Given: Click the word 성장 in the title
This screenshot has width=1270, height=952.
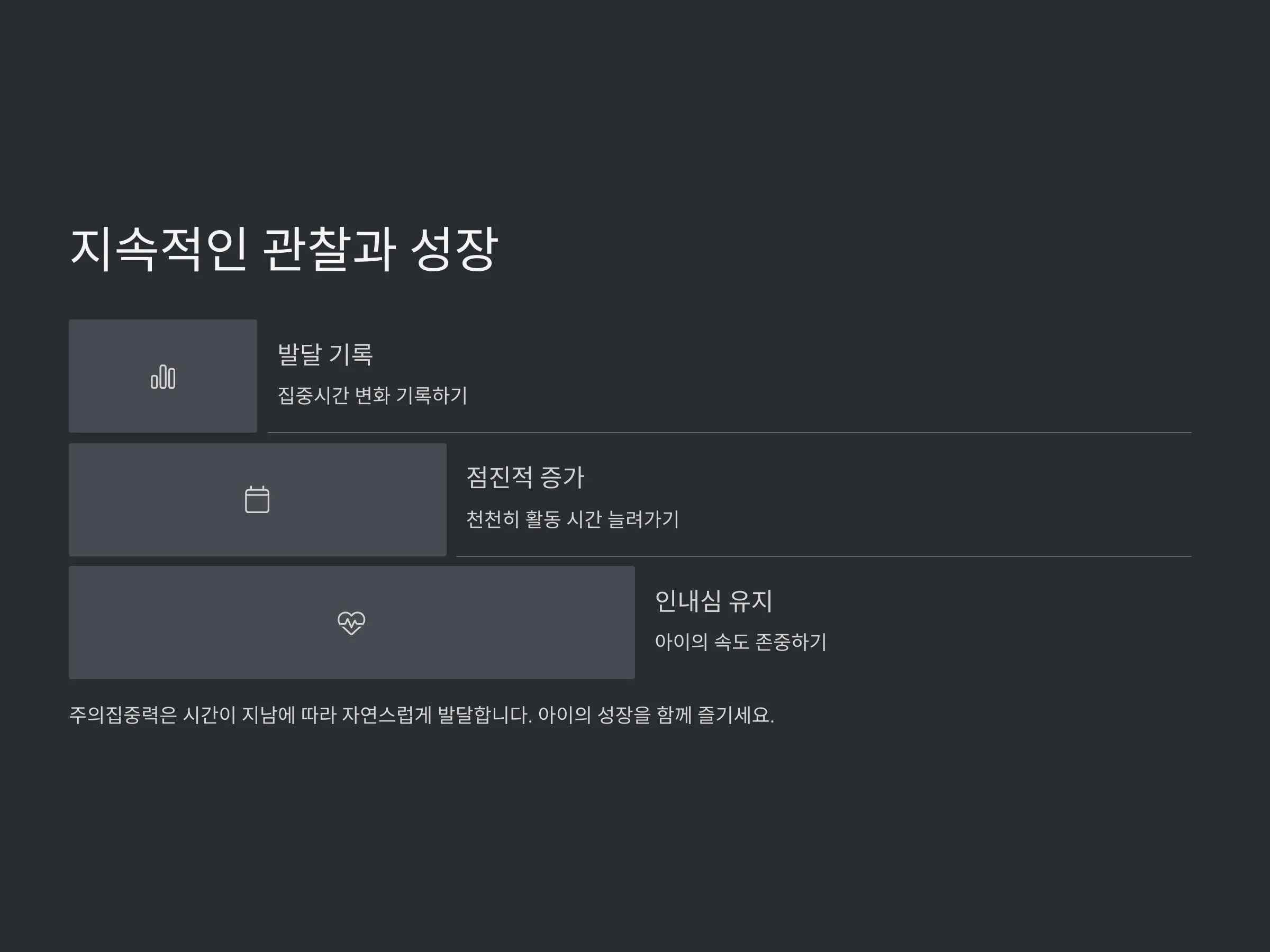Looking at the screenshot, I should point(454,249).
